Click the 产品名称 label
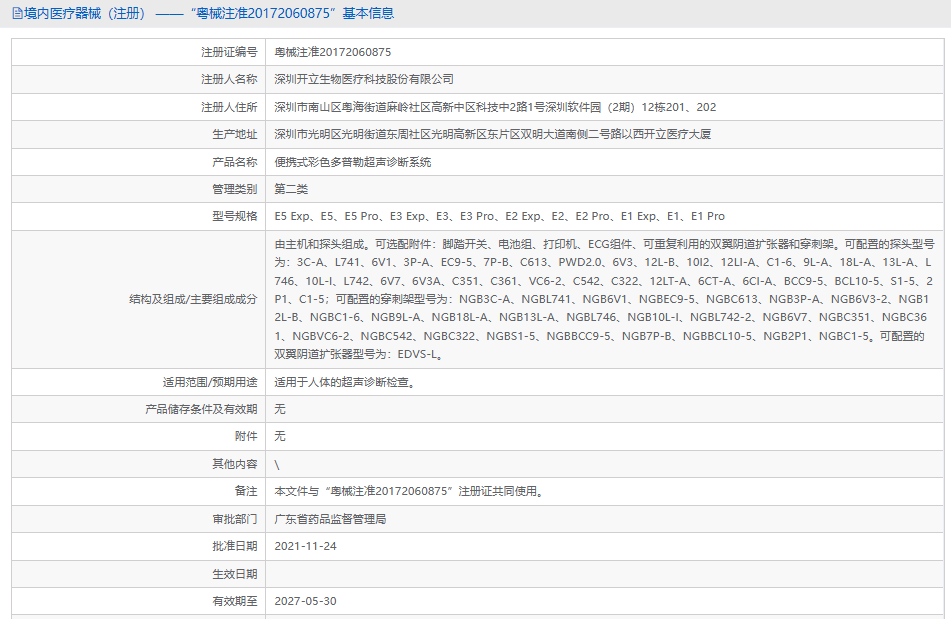The height and width of the screenshot is (619, 951). (235, 162)
